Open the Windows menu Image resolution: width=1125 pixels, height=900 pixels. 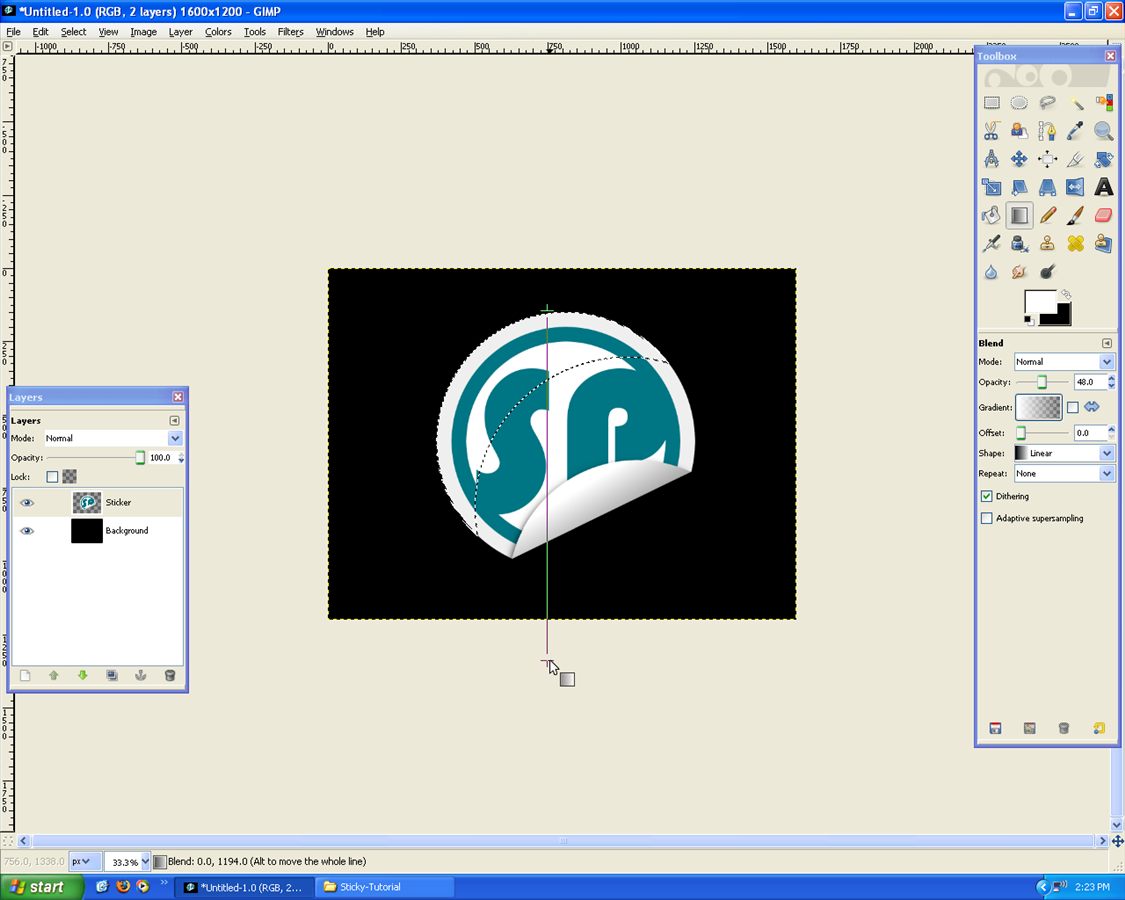tap(334, 32)
